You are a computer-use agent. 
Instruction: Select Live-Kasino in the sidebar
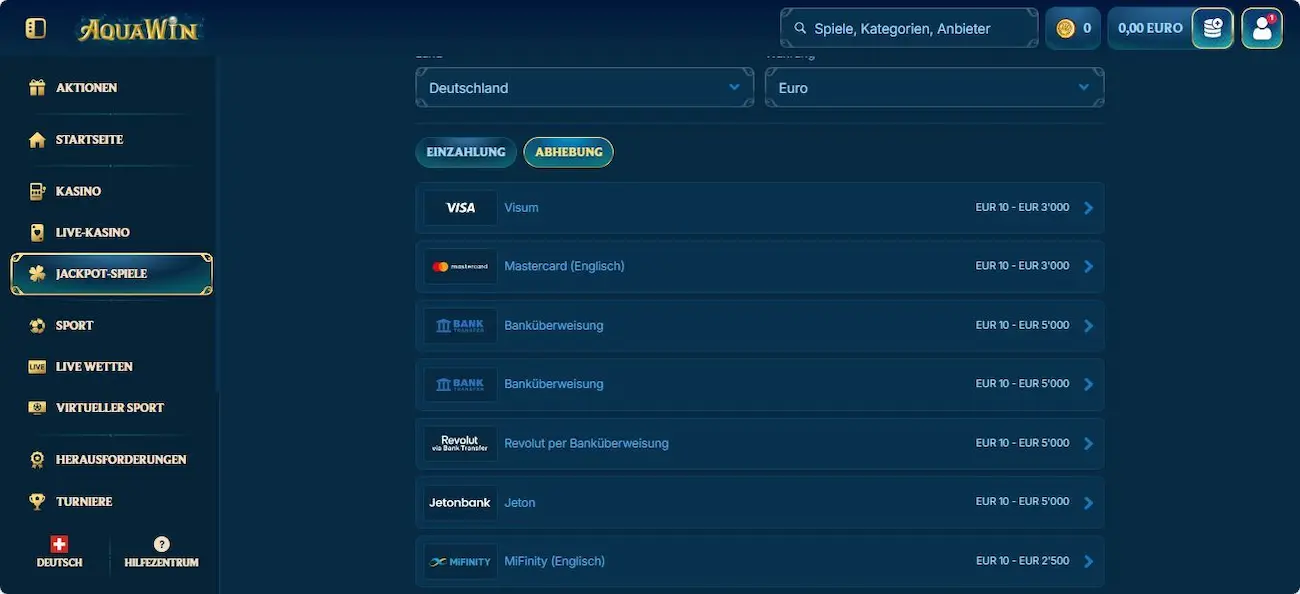tap(93, 233)
